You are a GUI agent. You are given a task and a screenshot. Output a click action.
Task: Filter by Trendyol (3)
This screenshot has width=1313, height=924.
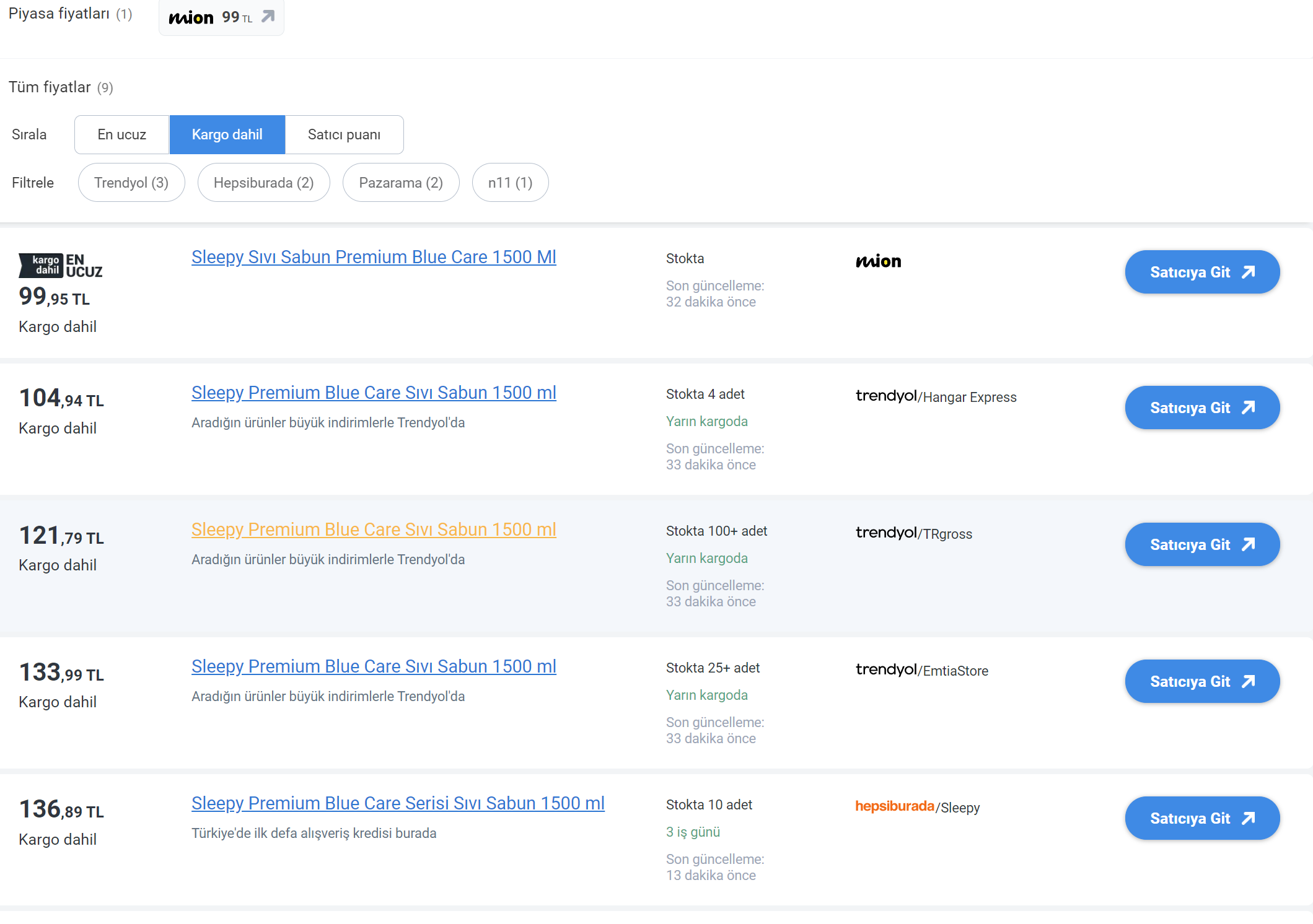click(131, 183)
